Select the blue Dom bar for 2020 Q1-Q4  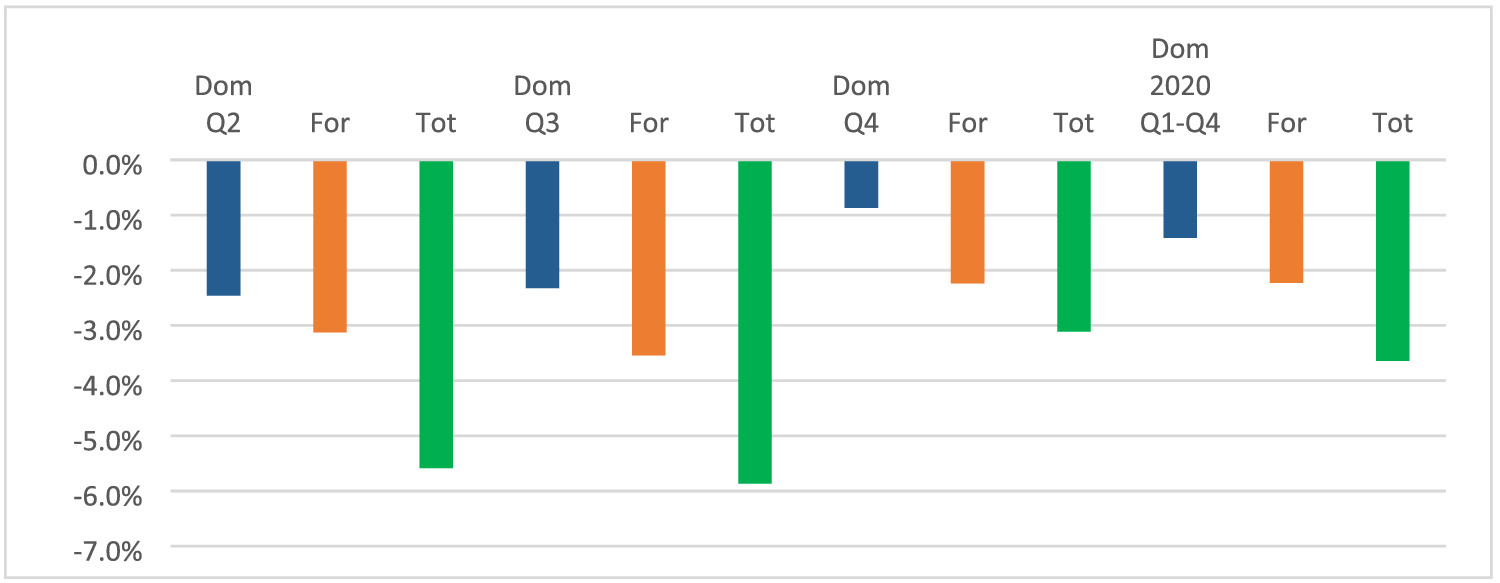(x=1180, y=199)
